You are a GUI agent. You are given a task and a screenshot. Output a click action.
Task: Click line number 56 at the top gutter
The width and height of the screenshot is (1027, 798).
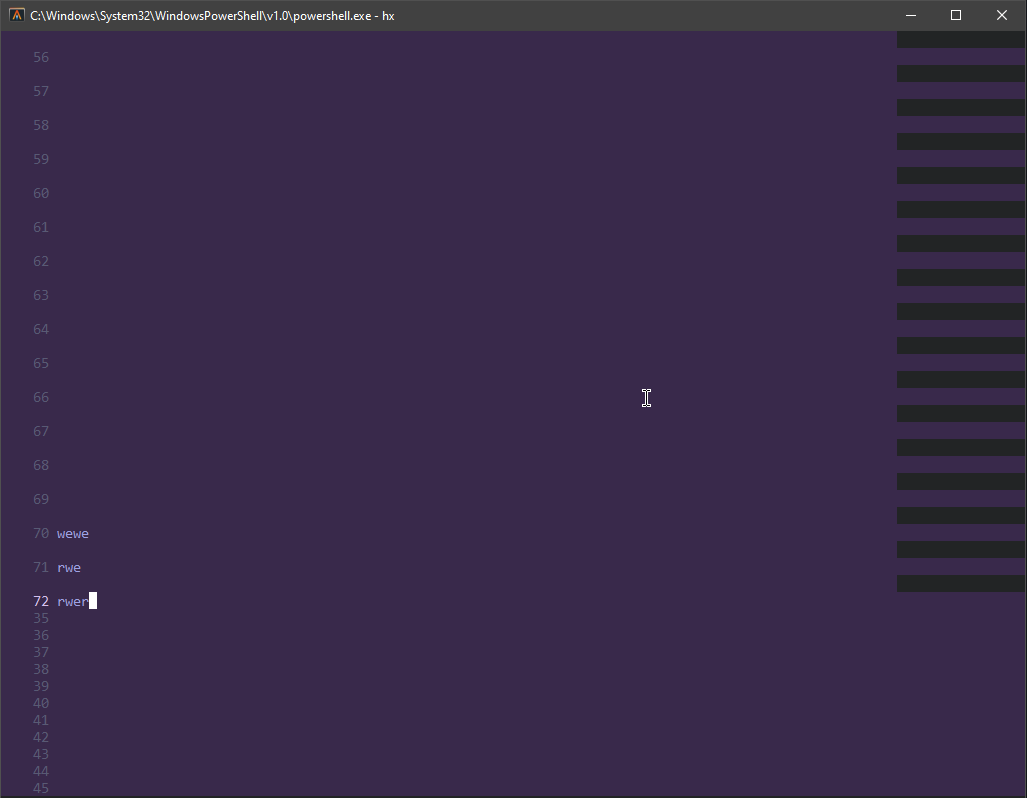point(40,57)
